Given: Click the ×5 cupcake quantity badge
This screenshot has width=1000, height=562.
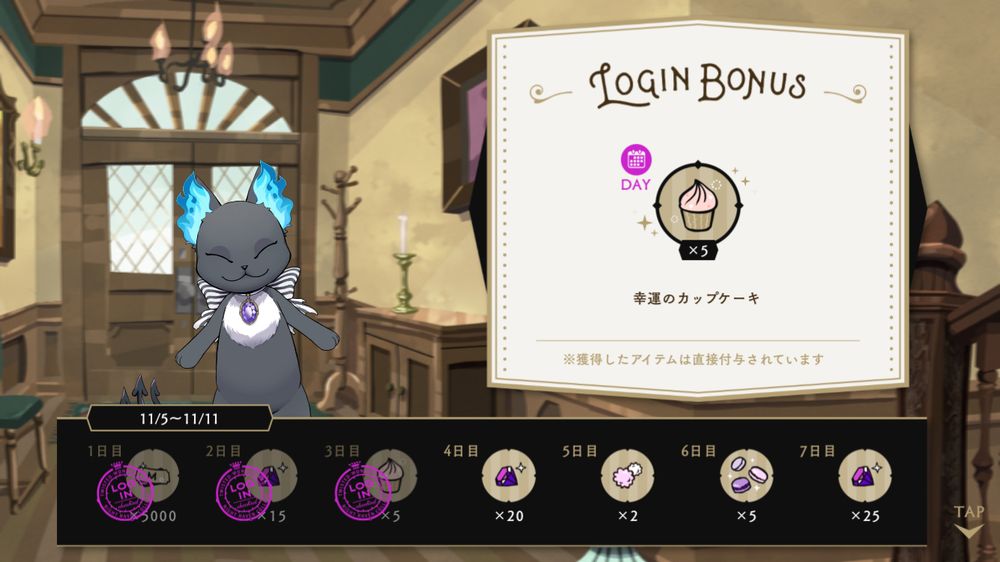Looking at the screenshot, I should [x=698, y=251].
